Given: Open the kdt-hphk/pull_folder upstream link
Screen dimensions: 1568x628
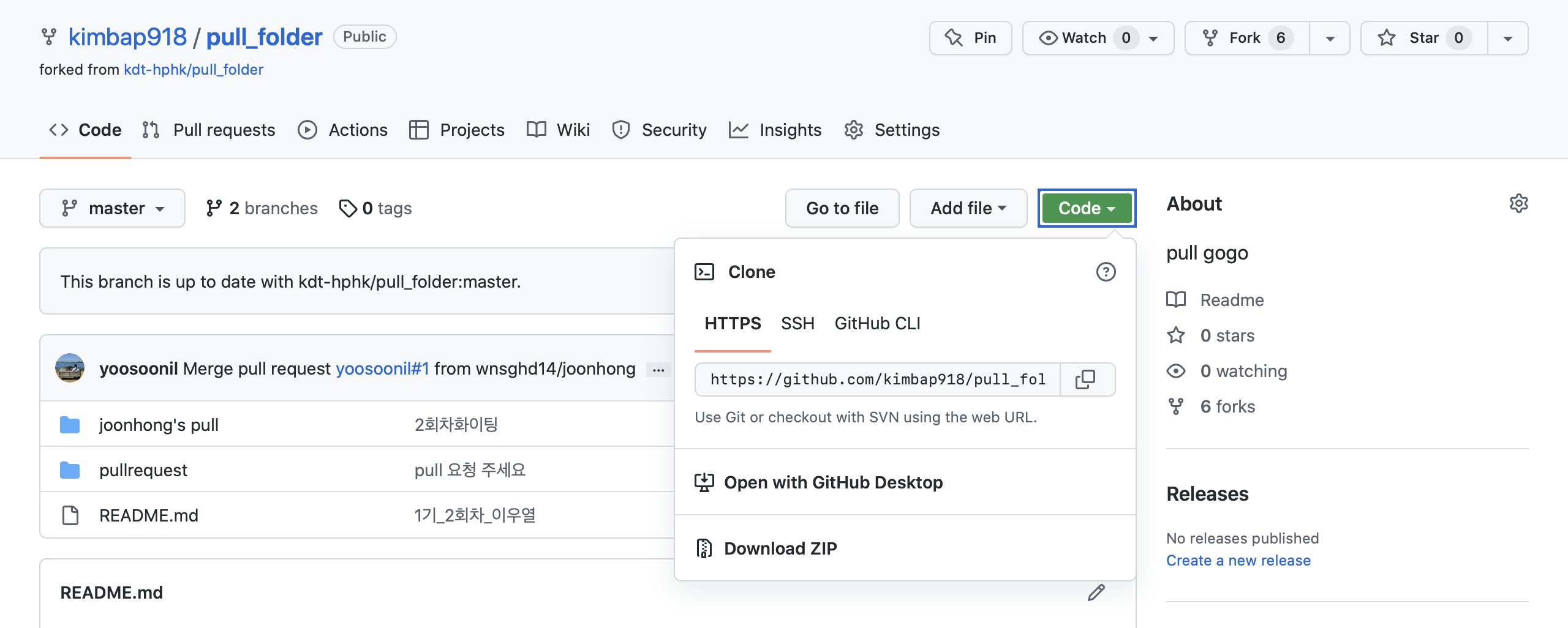Looking at the screenshot, I should (x=194, y=70).
